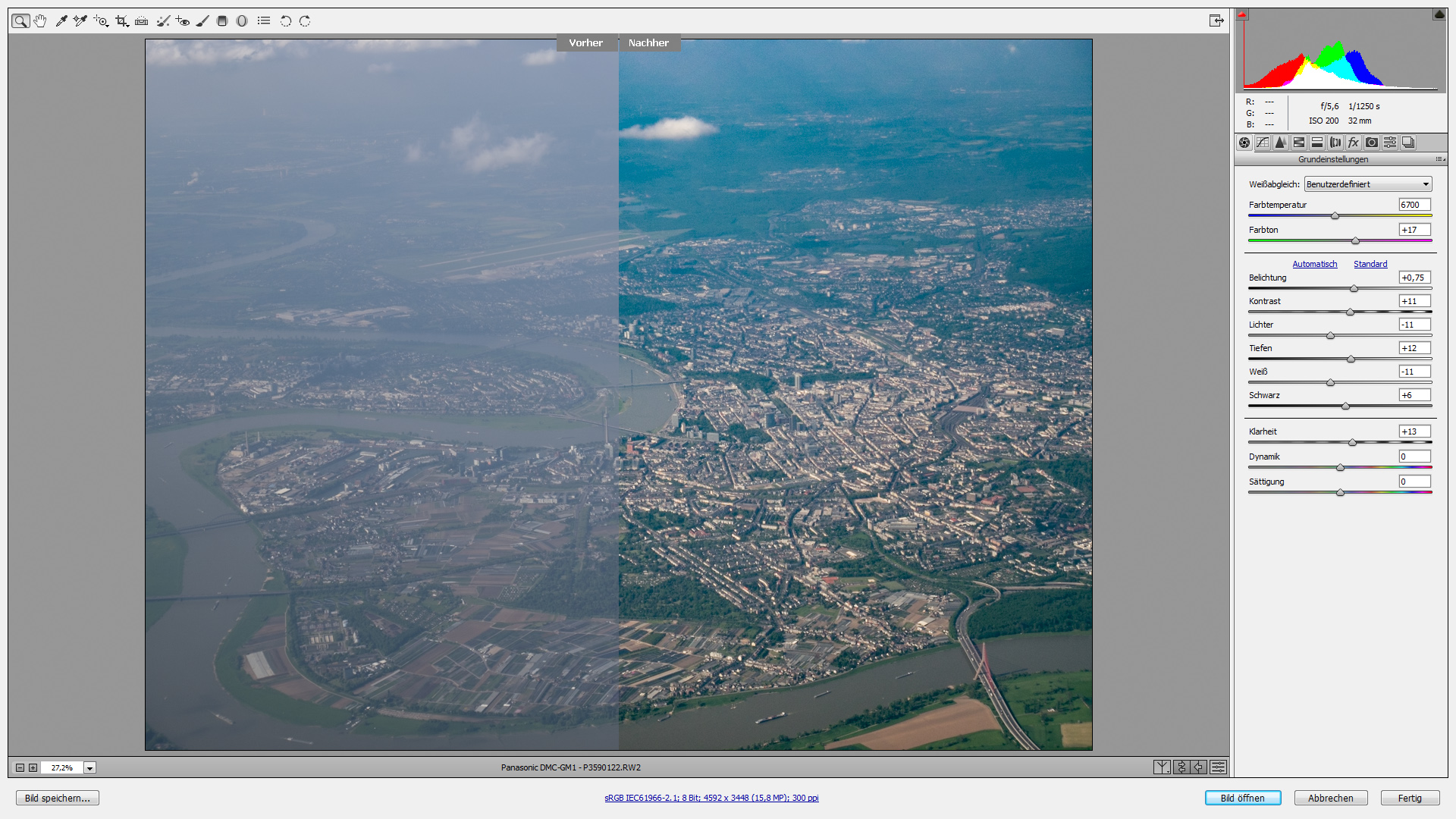The height and width of the screenshot is (819, 1456).
Task: Click the Bild speichern button
Action: point(58,798)
